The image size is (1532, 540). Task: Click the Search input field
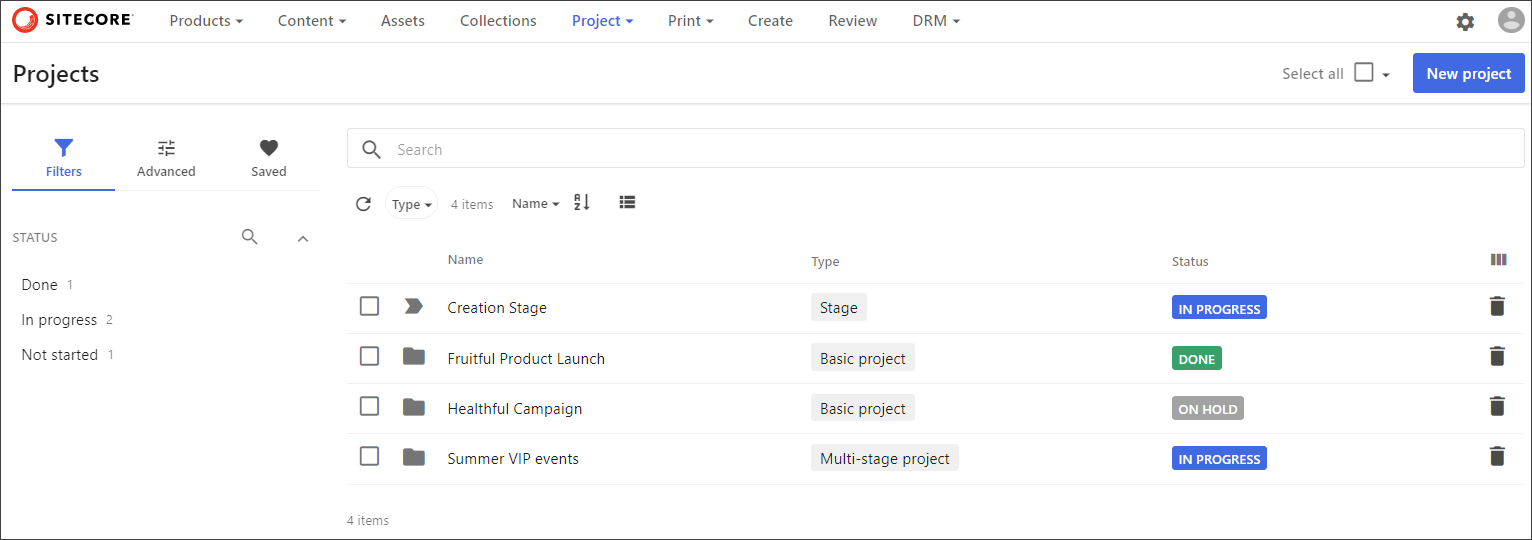pyautogui.click(x=936, y=149)
